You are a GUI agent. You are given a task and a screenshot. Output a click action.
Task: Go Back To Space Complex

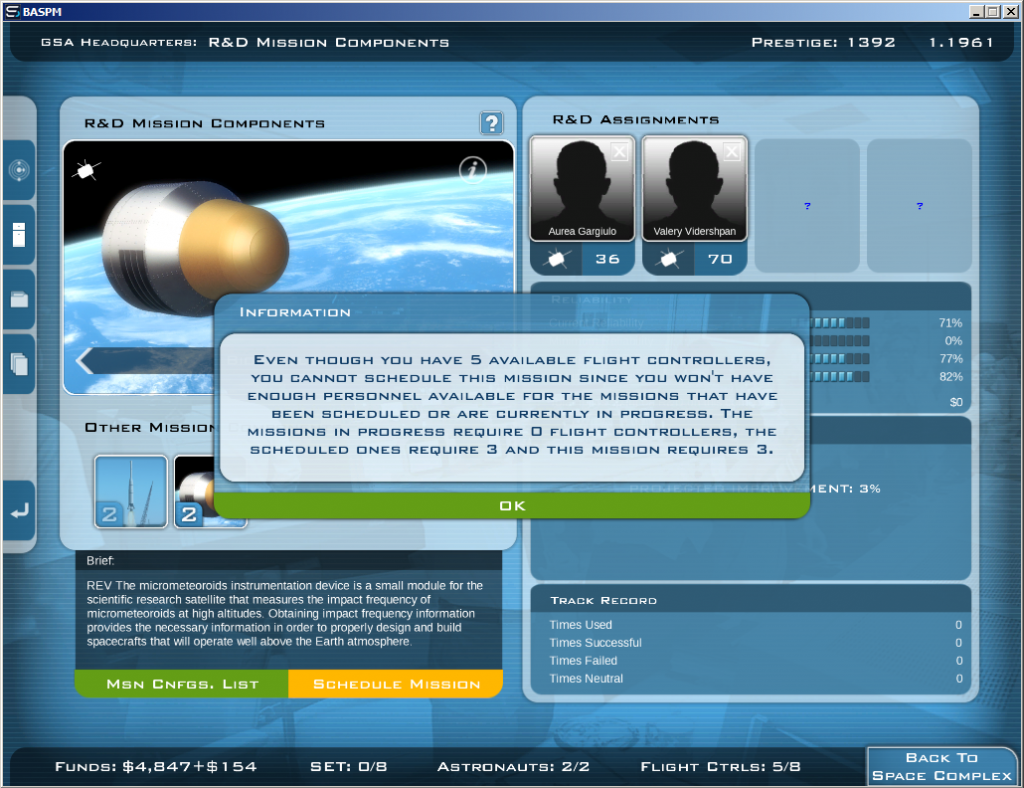[x=941, y=766]
